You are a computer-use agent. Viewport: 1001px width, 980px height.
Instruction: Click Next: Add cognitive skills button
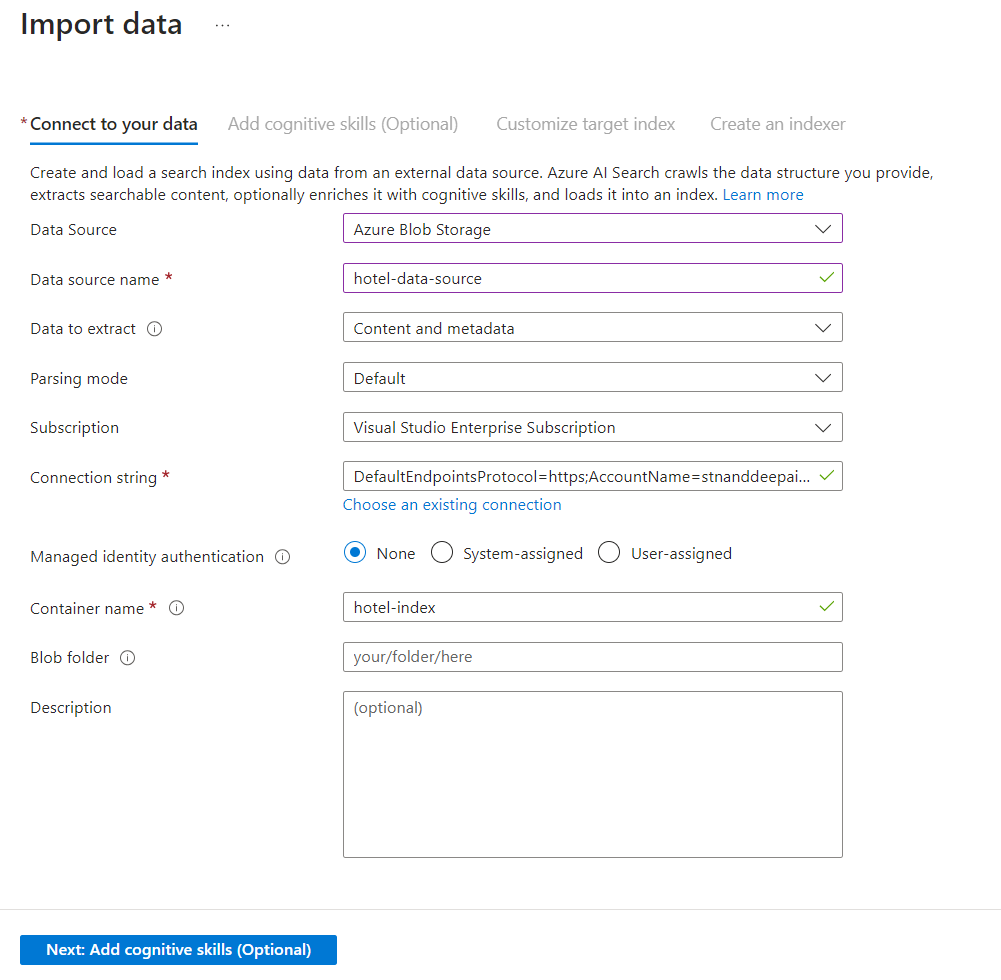click(178, 950)
